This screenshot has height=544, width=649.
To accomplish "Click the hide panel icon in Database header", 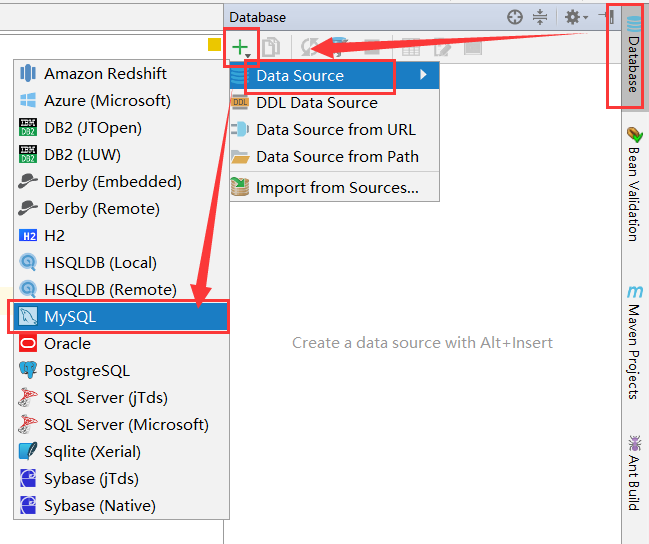I will [607, 17].
